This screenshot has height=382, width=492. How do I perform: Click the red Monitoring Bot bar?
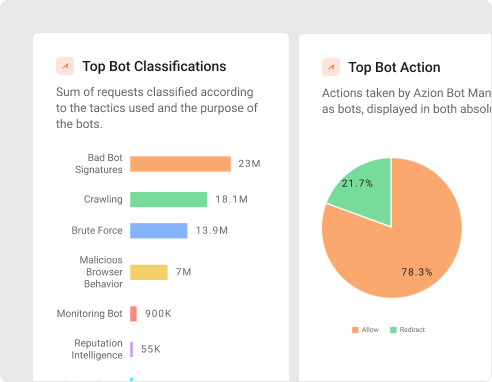point(133,314)
